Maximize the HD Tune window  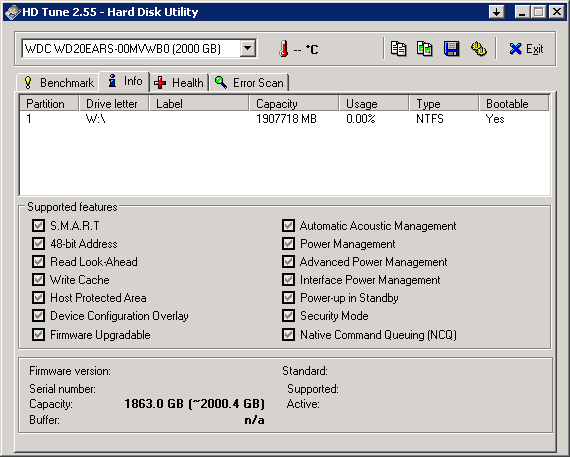tap(538, 12)
